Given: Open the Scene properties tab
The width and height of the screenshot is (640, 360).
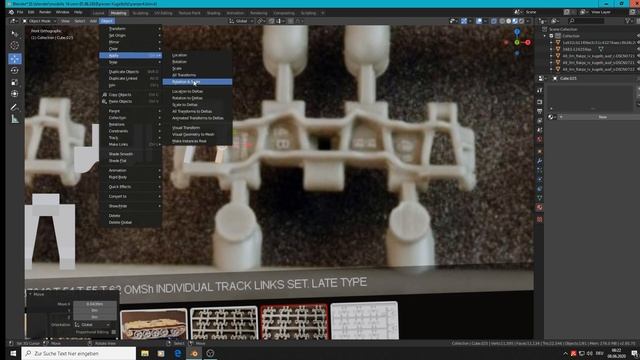Looking at the screenshot, I should click(x=540, y=130).
